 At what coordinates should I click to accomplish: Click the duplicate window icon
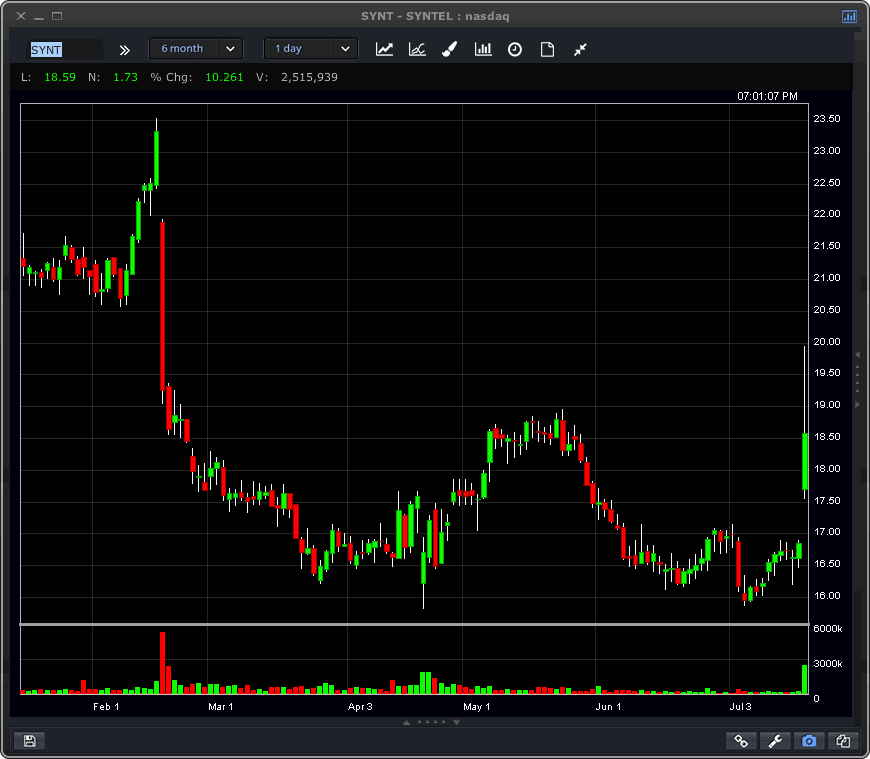[843, 741]
